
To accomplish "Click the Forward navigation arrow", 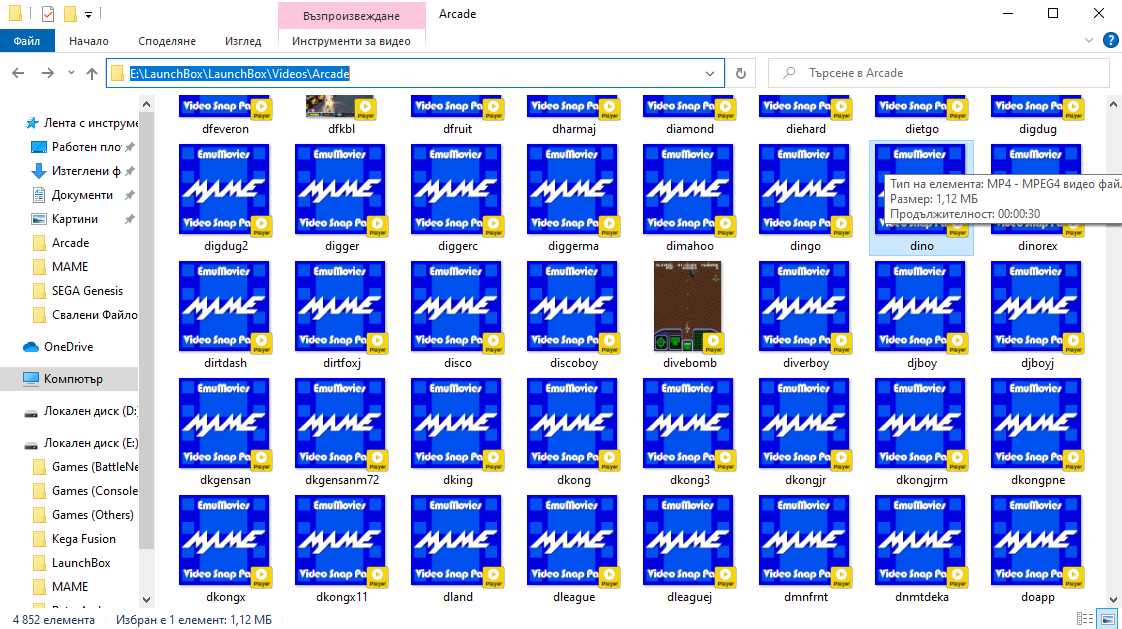I will (x=47, y=73).
